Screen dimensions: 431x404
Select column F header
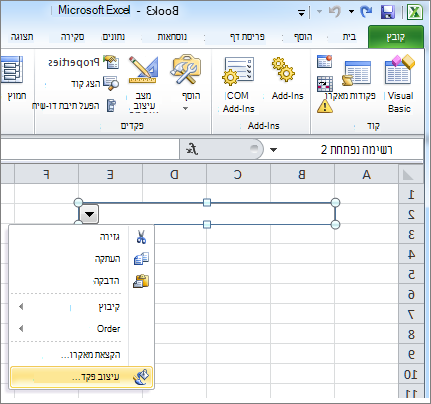click(x=46, y=174)
